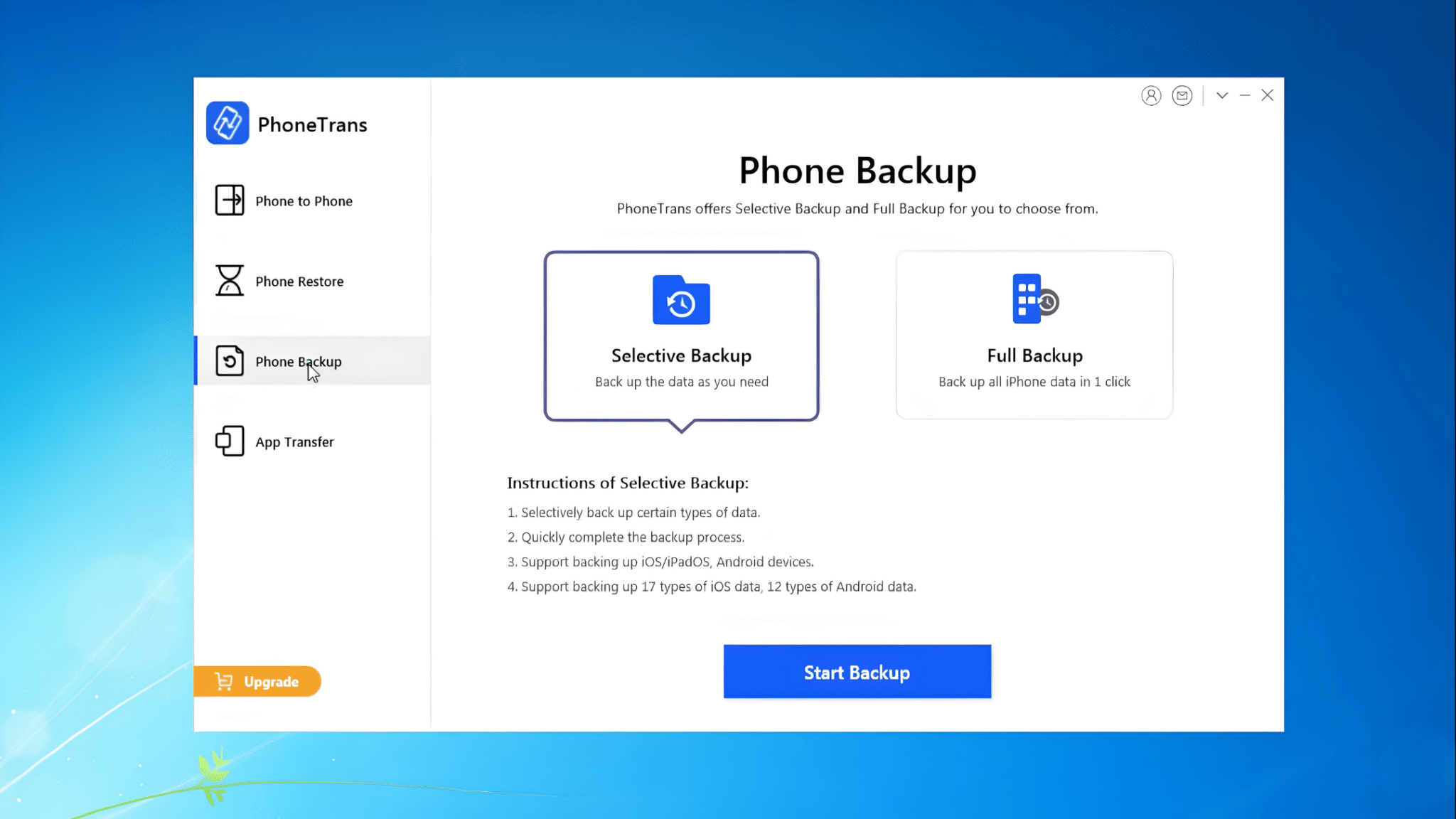This screenshot has height=819, width=1456.
Task: Click the shopping cart icon on Upgrade
Action: 224,681
